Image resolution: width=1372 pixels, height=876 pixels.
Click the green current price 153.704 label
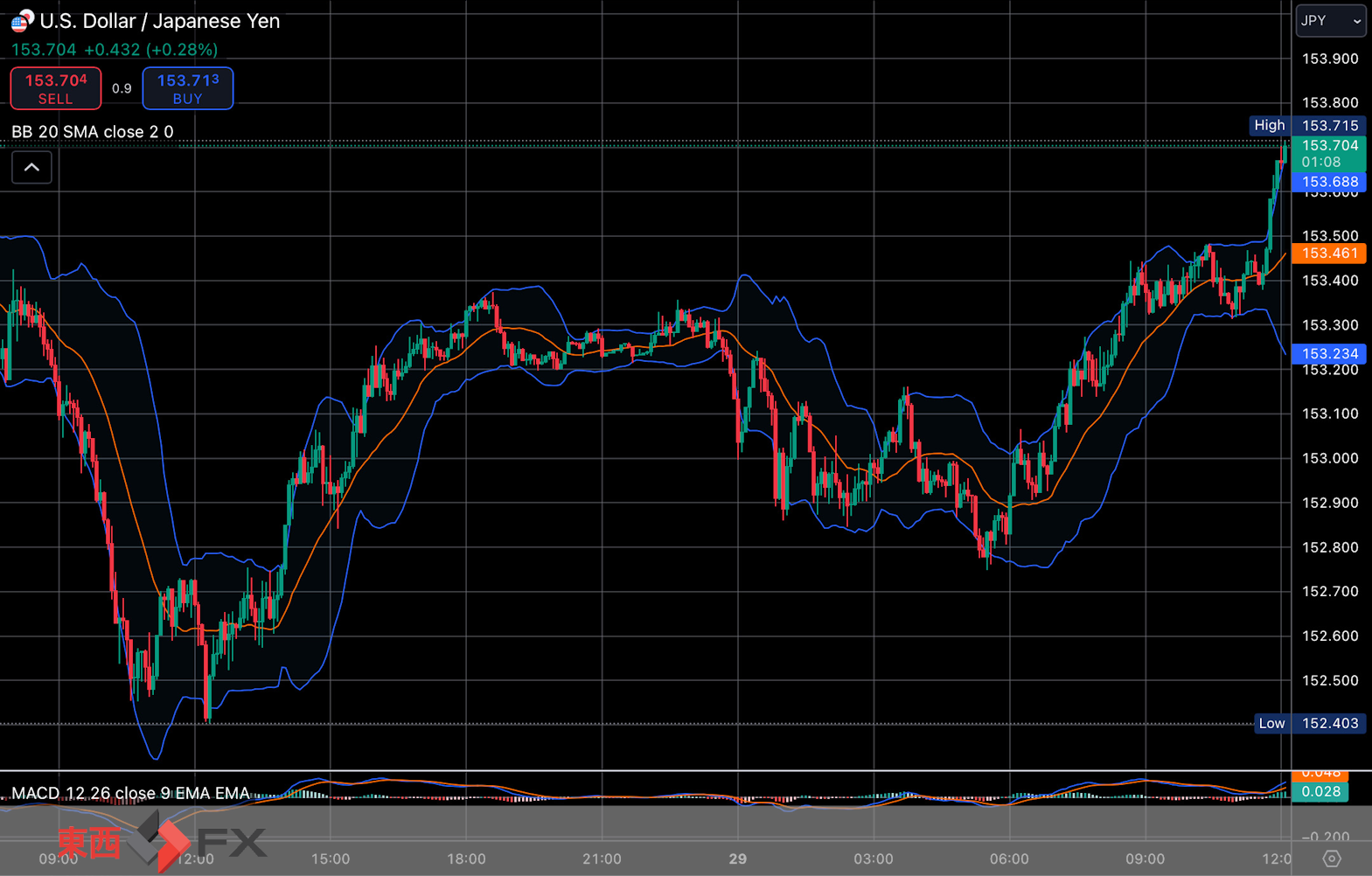coord(1329,153)
